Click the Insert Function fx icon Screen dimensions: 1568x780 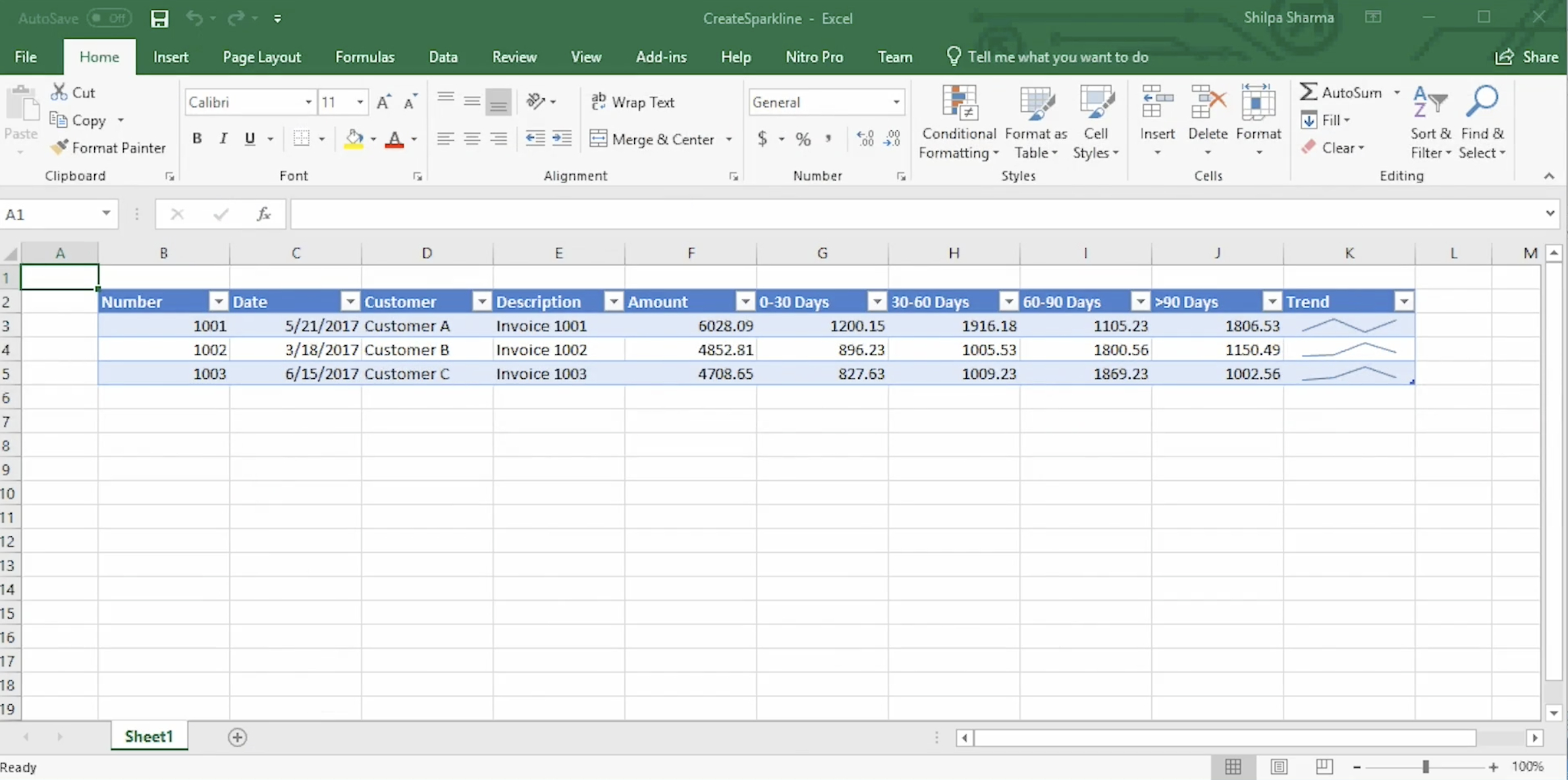tap(263, 214)
